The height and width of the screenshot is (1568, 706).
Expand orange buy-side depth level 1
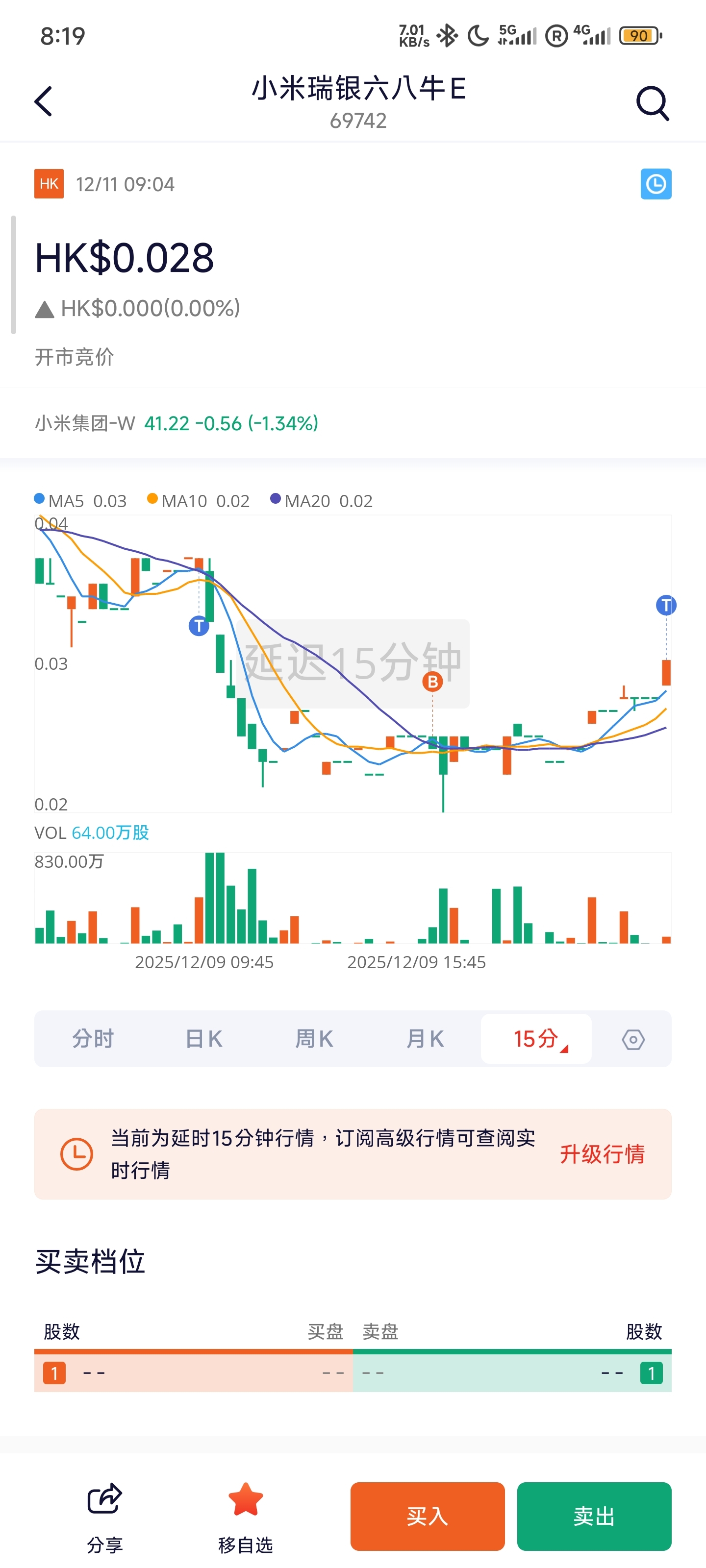[x=54, y=1373]
